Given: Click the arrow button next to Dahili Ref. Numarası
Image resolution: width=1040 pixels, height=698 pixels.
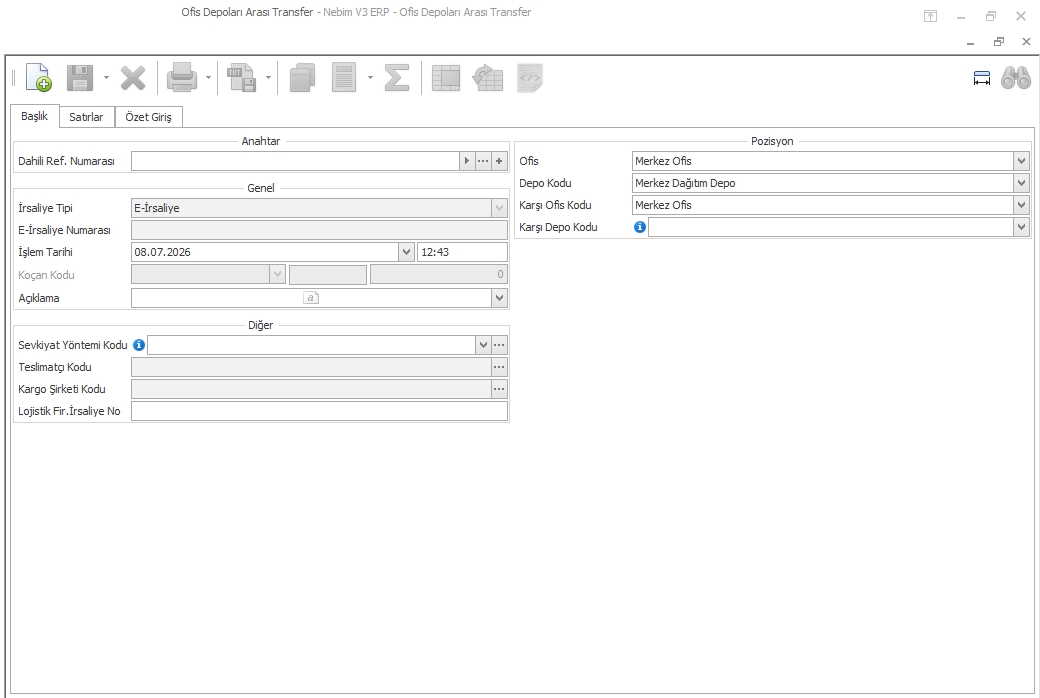Looking at the screenshot, I should click(467, 161).
